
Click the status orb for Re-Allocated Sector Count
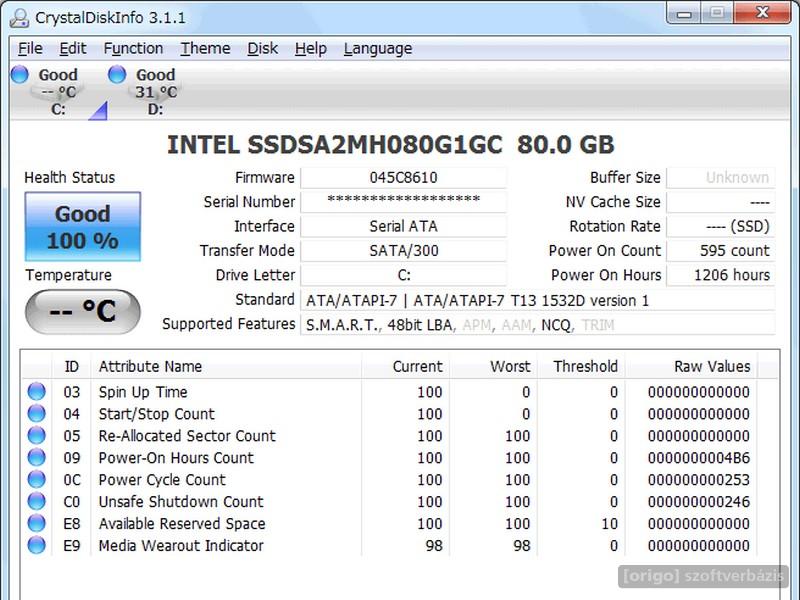click(36, 435)
